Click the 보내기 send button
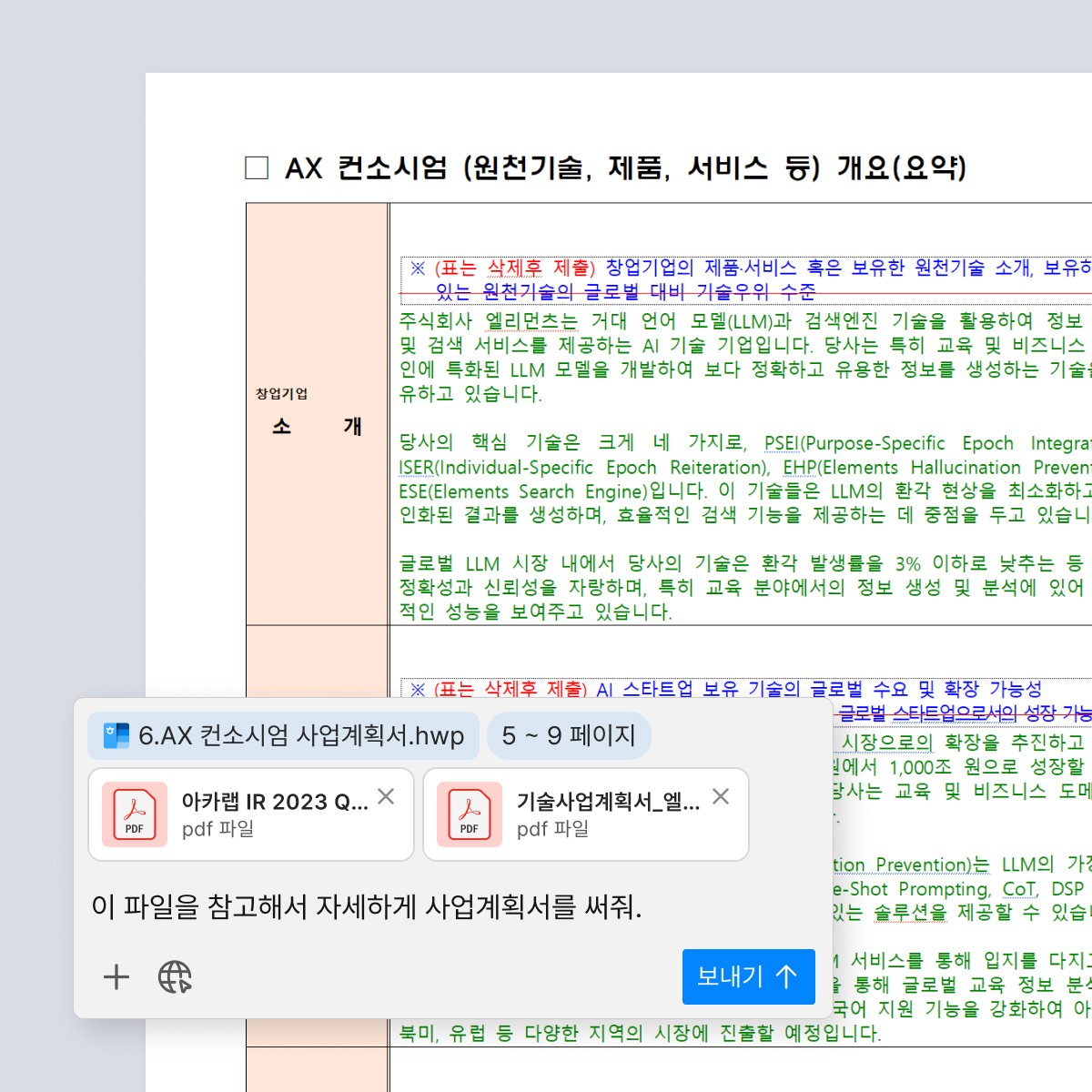The image size is (1092, 1092). pos(748,976)
